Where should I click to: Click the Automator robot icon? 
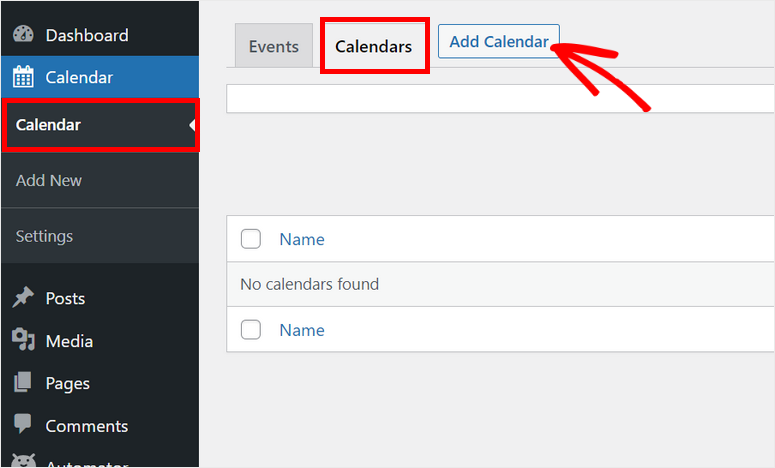click(24, 462)
